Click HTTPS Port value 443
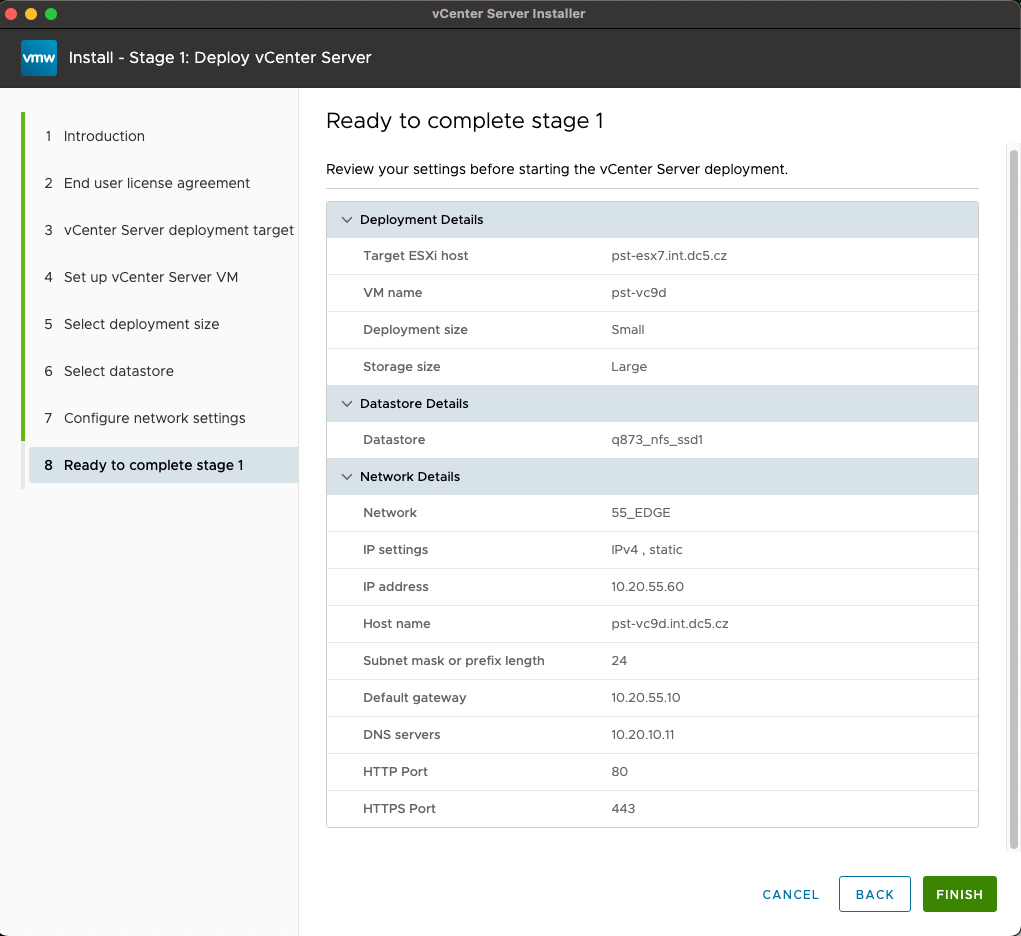1021x936 pixels. point(622,809)
